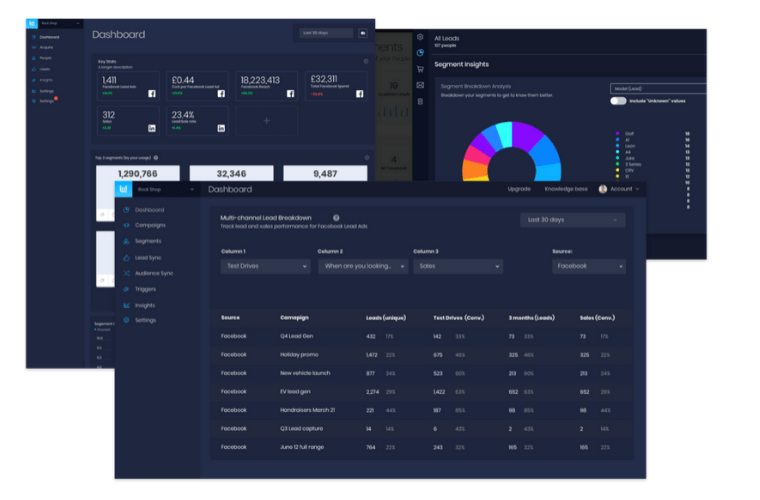Click the envelope icon in segment panel
The image size is (760, 500).
[420, 85]
